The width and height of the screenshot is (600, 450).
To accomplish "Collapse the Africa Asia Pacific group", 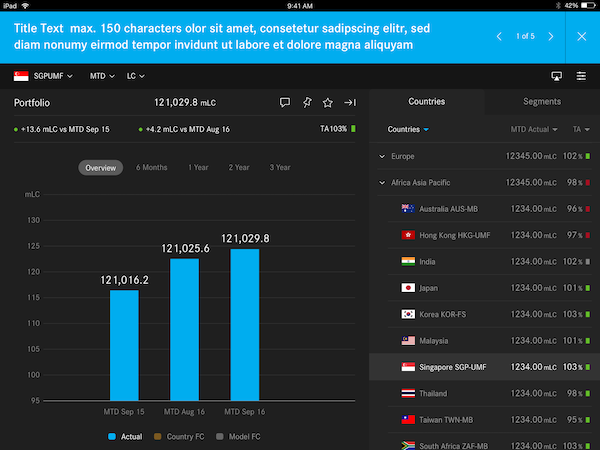I will [x=382, y=183].
